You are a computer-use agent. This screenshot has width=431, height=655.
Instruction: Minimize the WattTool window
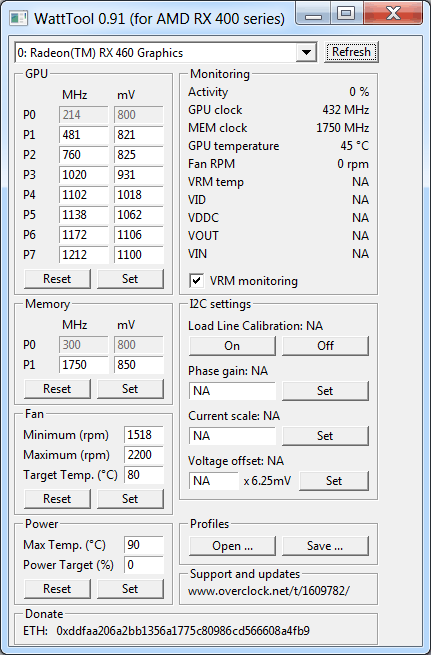tap(314, 14)
